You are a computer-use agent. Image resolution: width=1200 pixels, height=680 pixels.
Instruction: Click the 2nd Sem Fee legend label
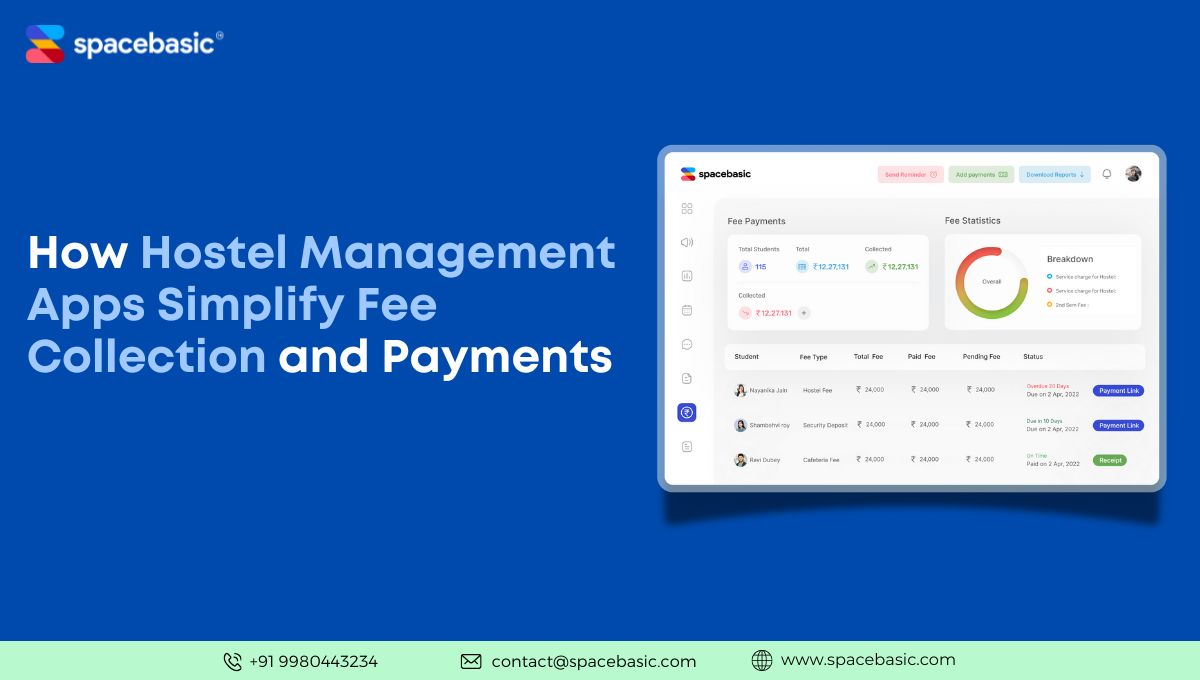click(x=1072, y=304)
